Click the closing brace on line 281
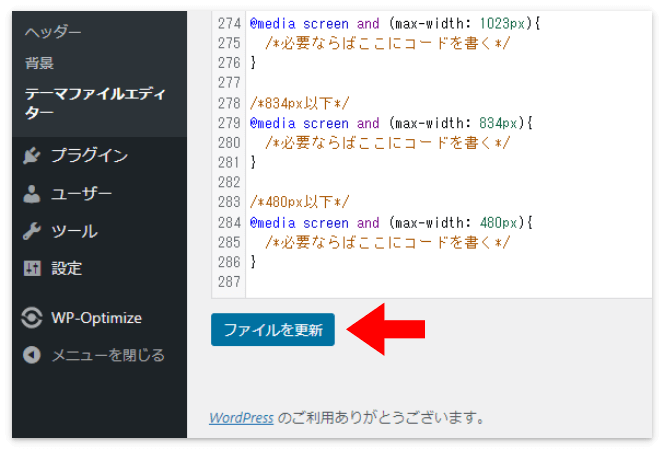The width and height of the screenshot is (664, 451). point(253,162)
